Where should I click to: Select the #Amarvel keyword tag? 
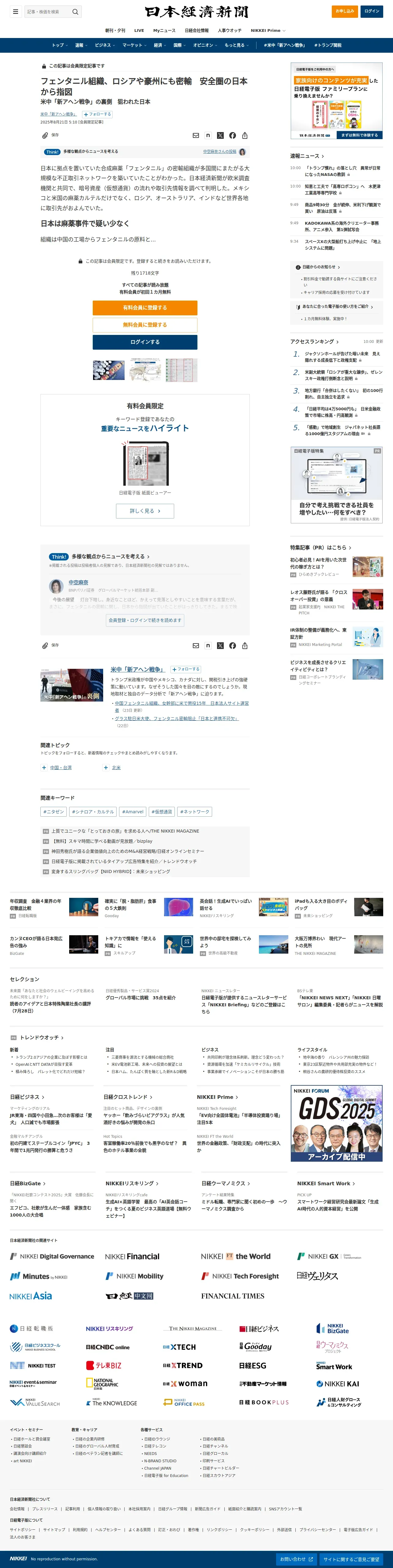133,811
